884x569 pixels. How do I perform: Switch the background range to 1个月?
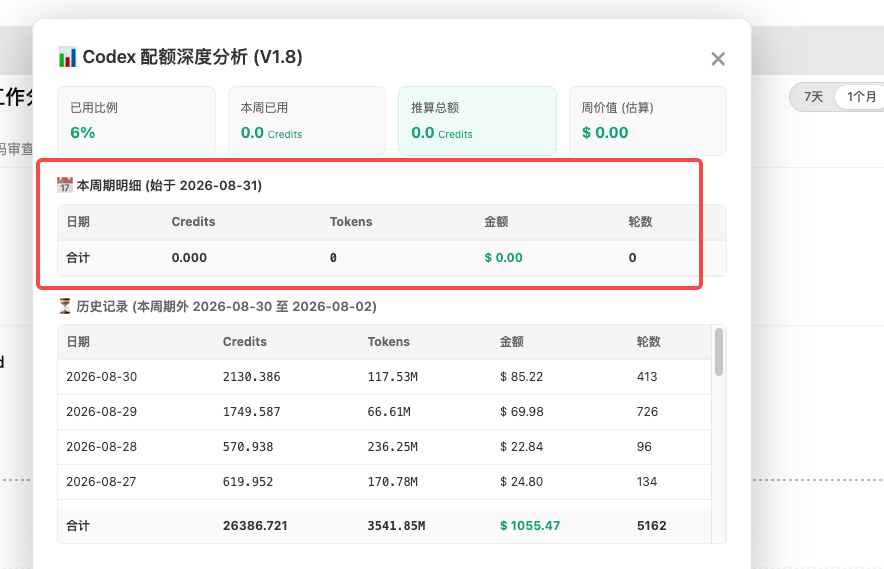pos(861,97)
